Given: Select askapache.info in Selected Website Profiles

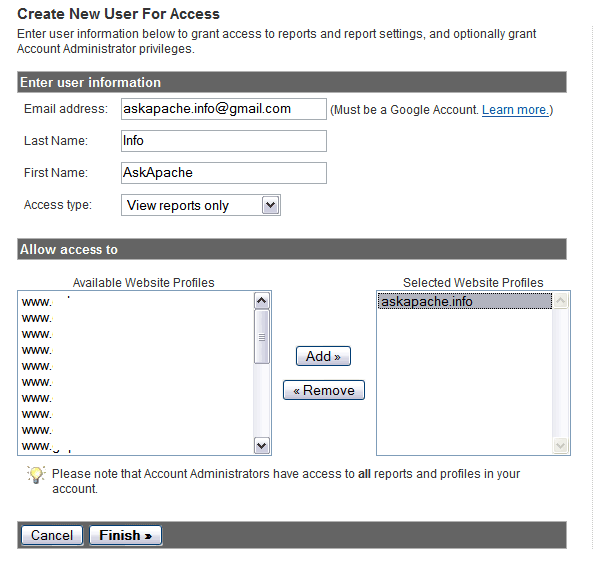Looking at the screenshot, I should point(465,302).
